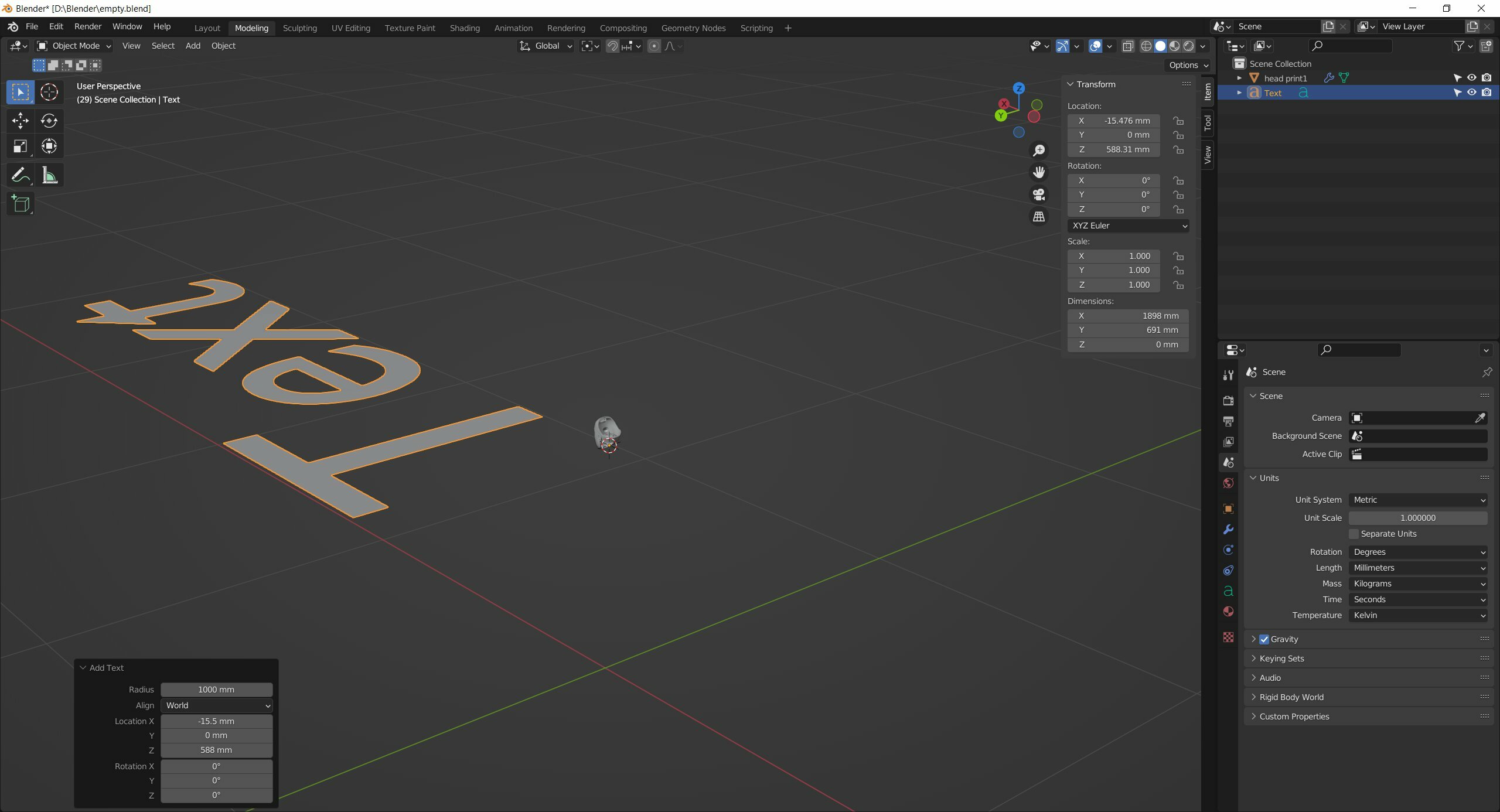The height and width of the screenshot is (812, 1500).
Task: Open the Render menu
Action: [88, 26]
